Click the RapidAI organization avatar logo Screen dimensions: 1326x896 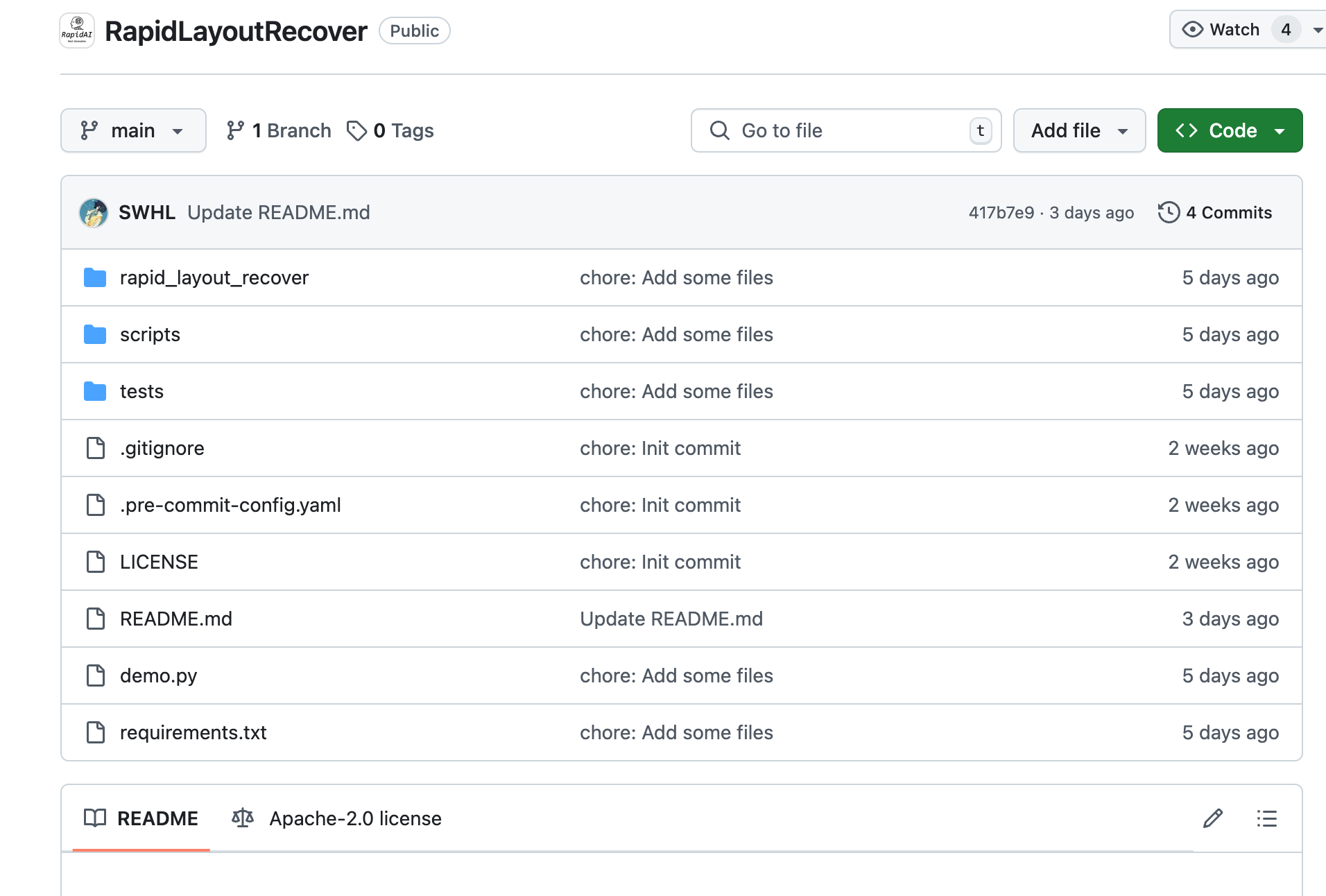(77, 31)
